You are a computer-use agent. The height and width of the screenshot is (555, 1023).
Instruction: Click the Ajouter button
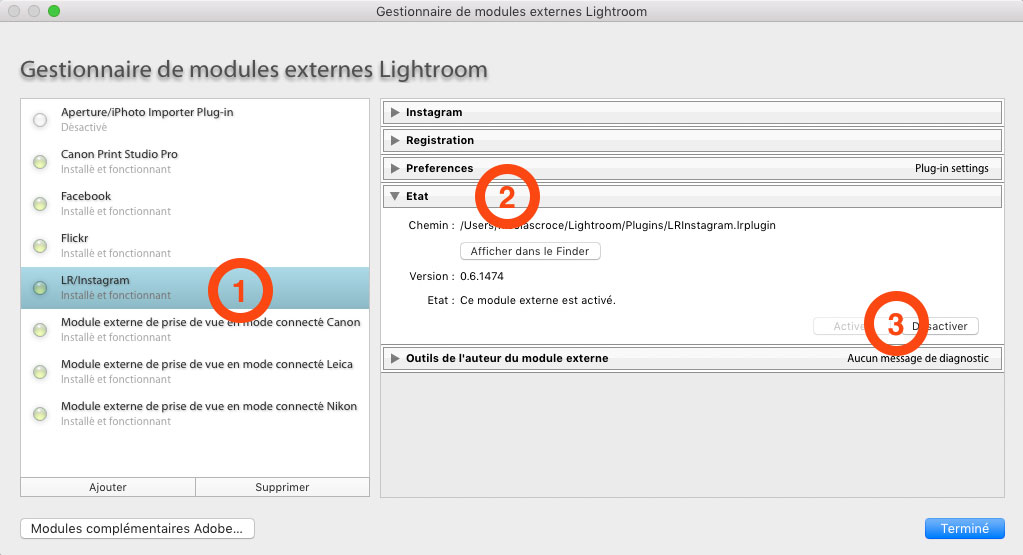108,487
